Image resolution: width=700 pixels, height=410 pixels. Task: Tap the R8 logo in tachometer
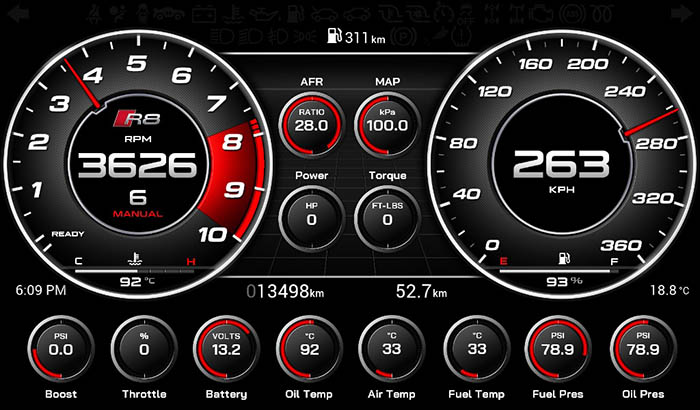pyautogui.click(x=137, y=118)
